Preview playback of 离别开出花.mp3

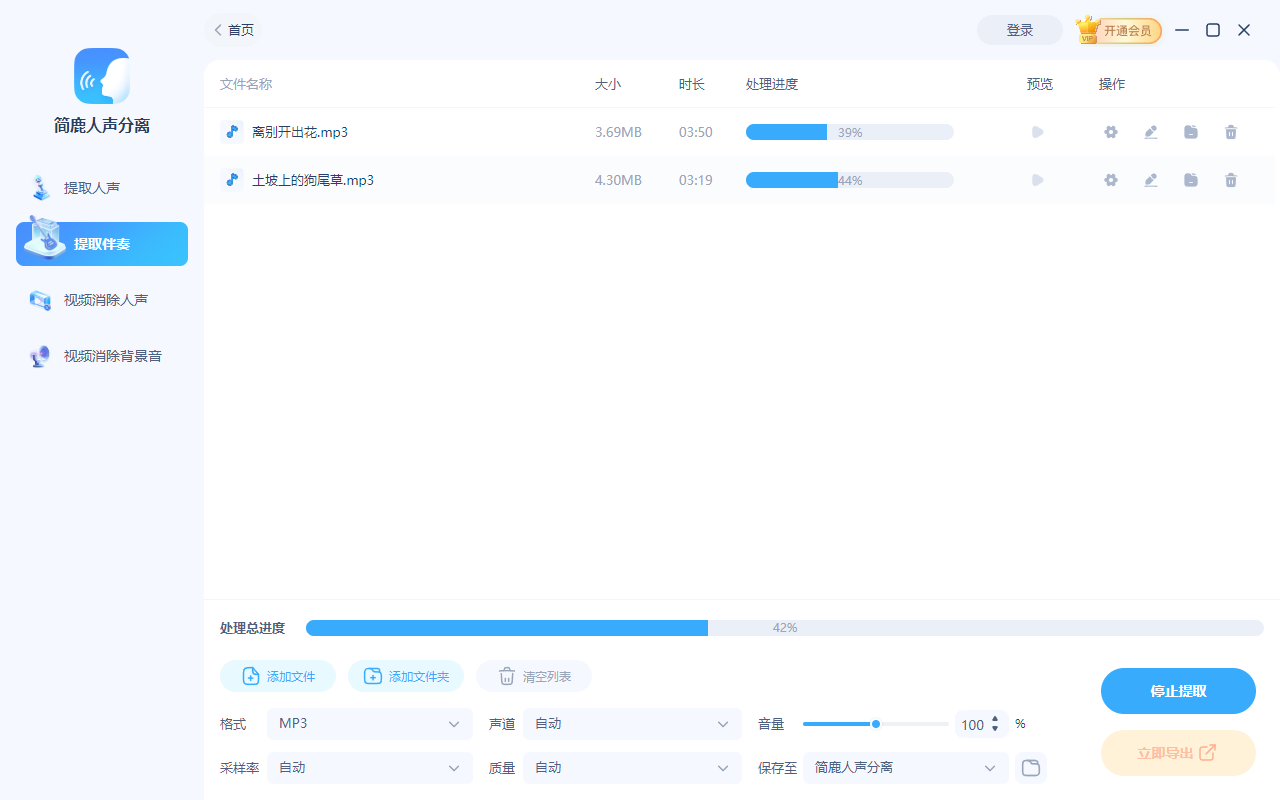tap(1037, 131)
